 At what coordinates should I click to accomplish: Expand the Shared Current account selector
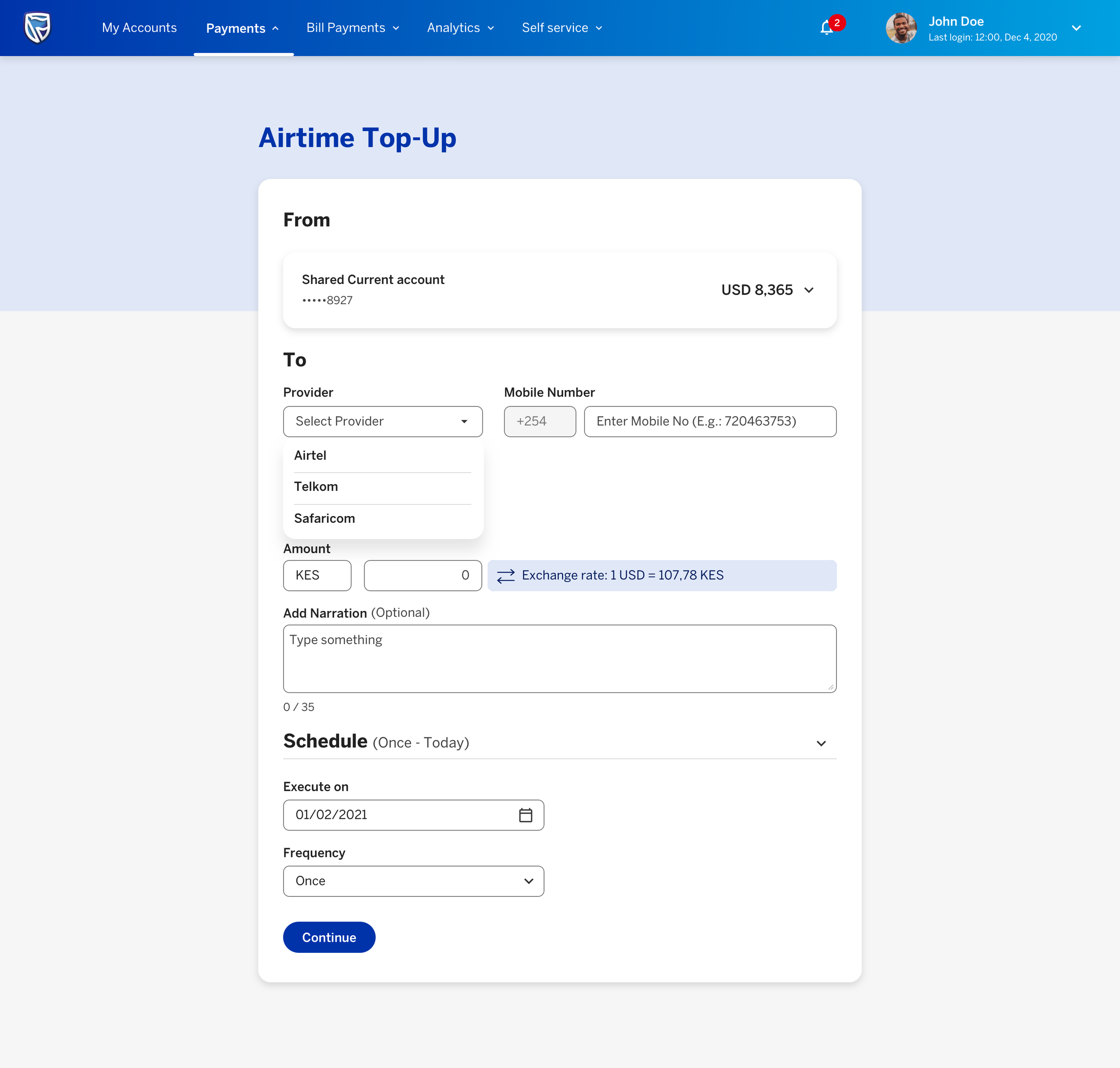tap(809, 290)
